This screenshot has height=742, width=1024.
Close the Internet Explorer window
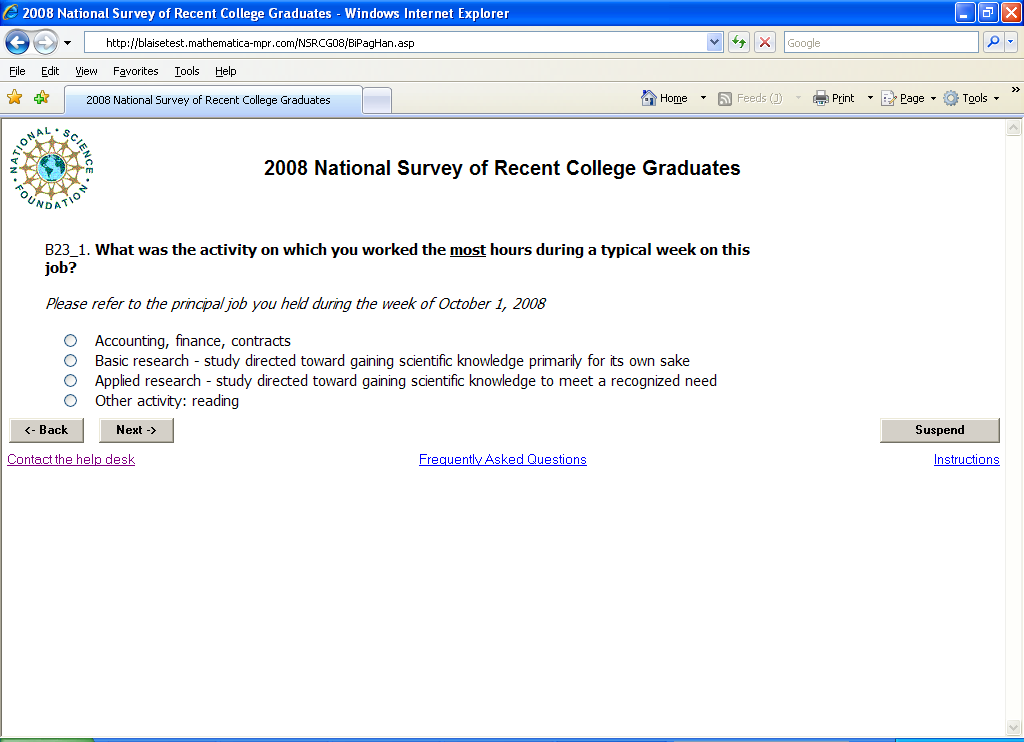[x=1011, y=12]
